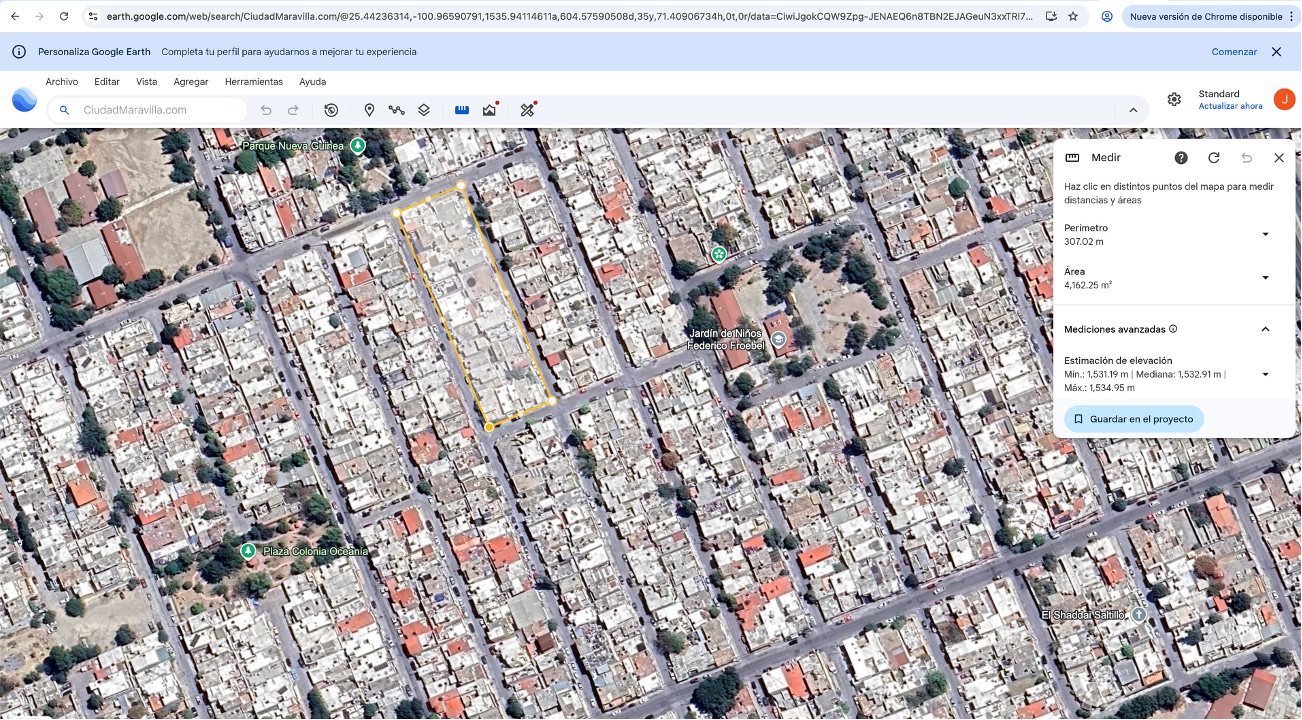Collapse the toolbar with chevron arrow
The width and height of the screenshot is (1302, 720).
click(x=1133, y=110)
